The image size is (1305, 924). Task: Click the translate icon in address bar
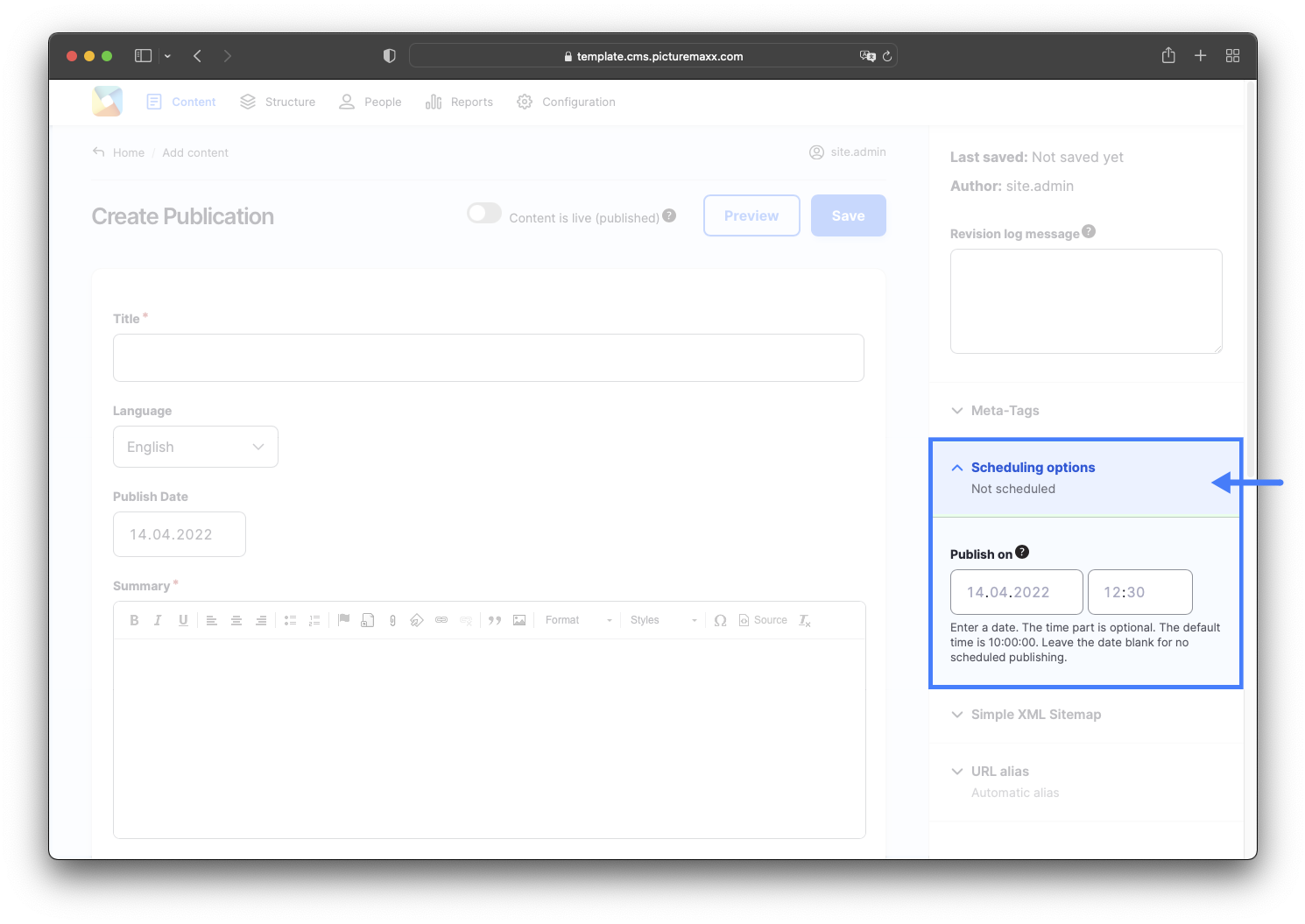[x=867, y=56]
